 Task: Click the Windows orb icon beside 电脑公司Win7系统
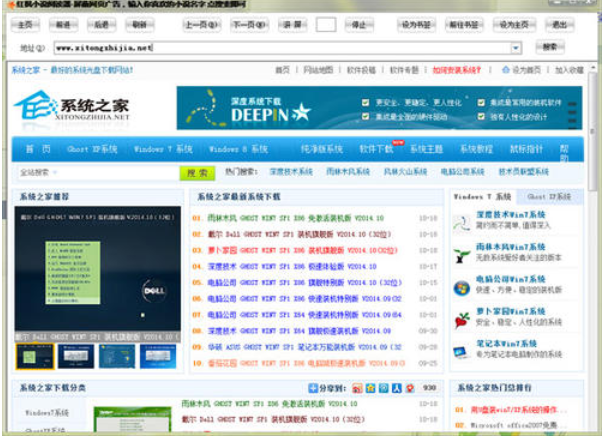coord(461,288)
